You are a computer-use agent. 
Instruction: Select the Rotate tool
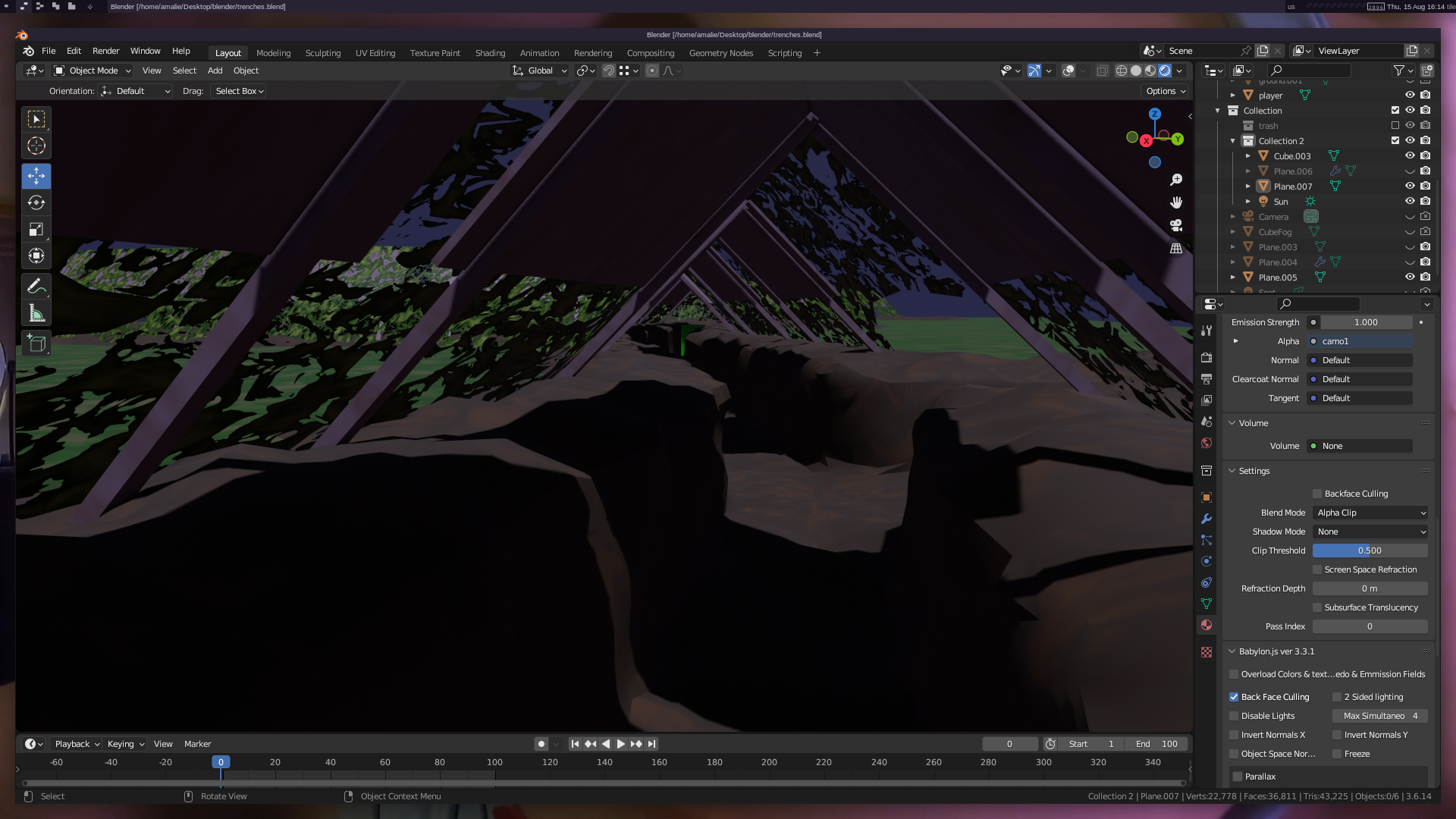[x=36, y=202]
